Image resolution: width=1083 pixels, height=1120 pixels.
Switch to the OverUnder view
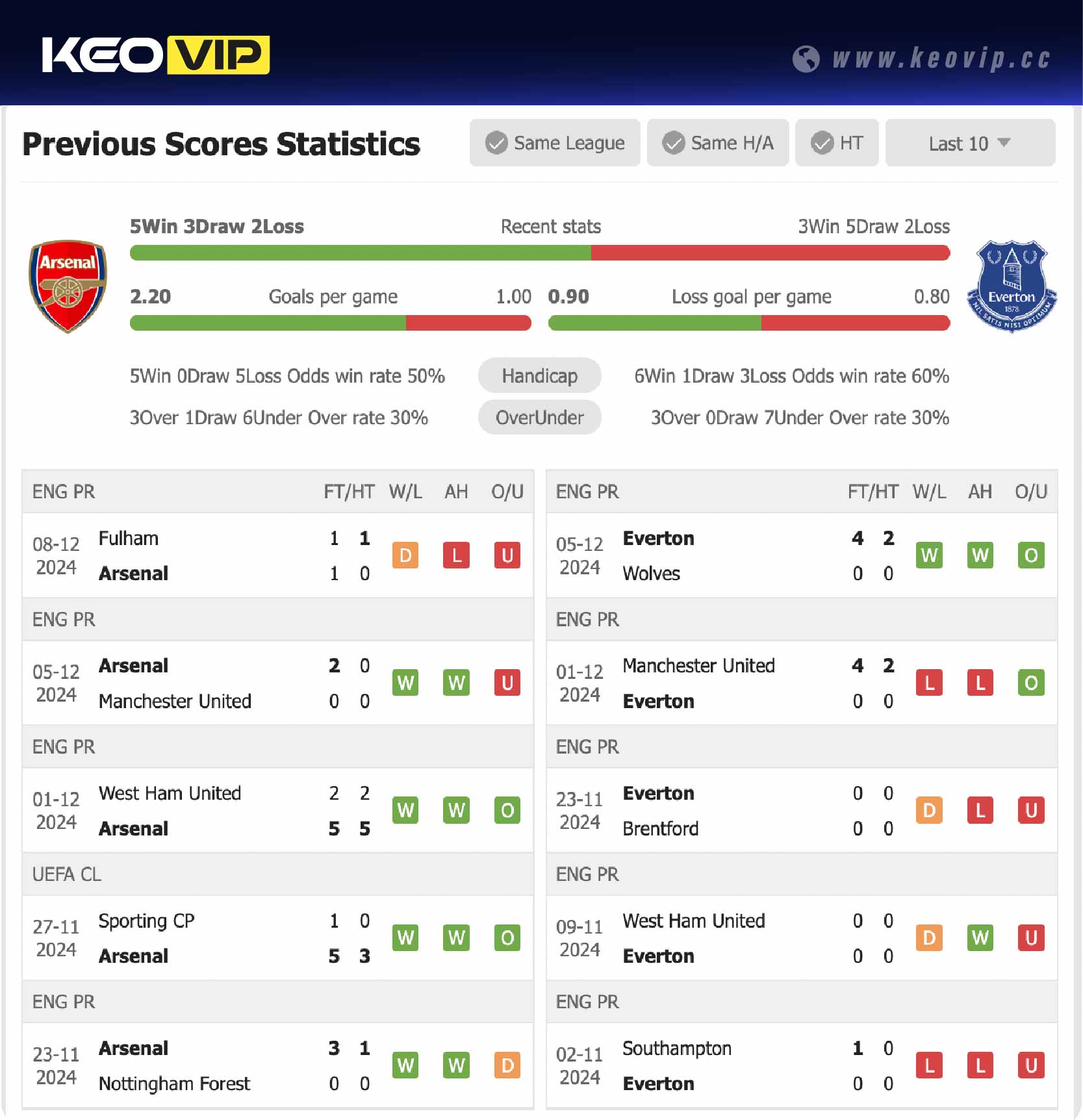tap(539, 418)
